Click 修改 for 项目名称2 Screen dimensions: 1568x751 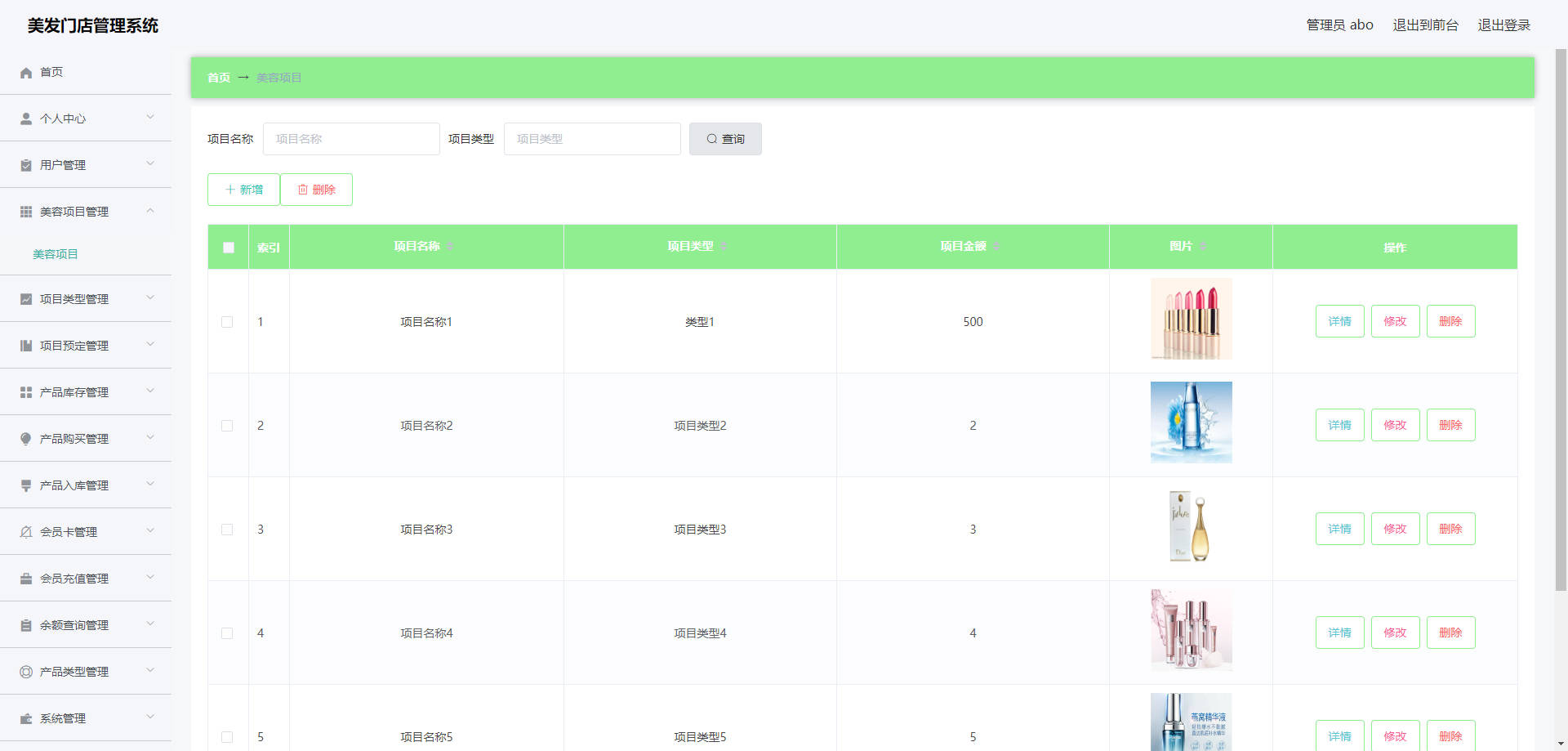pyautogui.click(x=1395, y=425)
